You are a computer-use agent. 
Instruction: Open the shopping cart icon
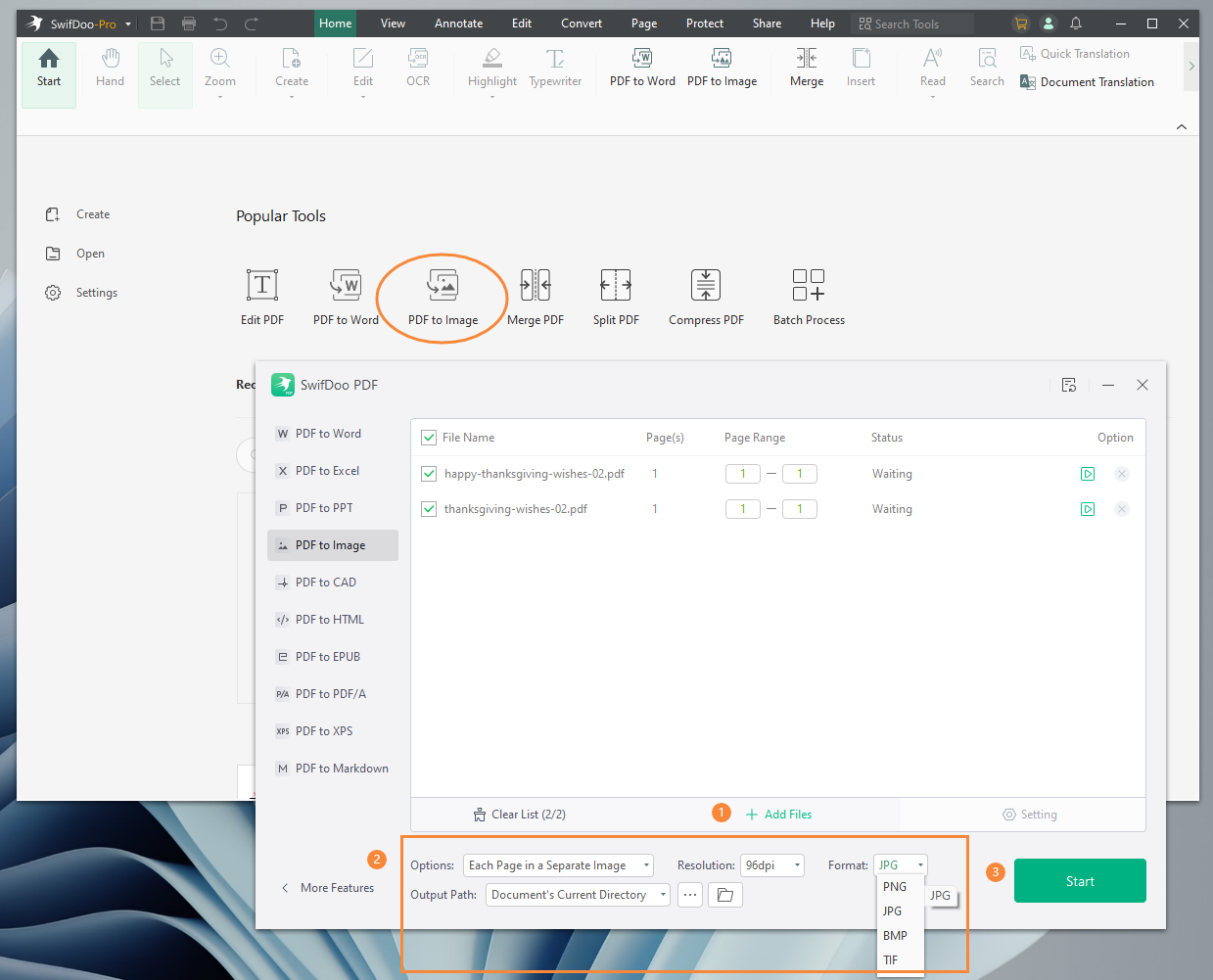click(x=1021, y=23)
